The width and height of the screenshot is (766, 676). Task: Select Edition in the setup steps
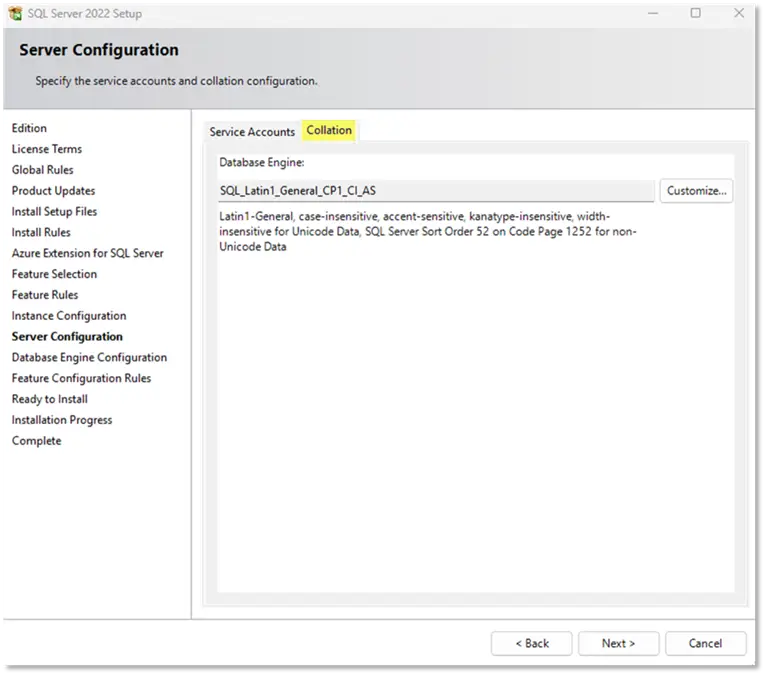[29, 128]
